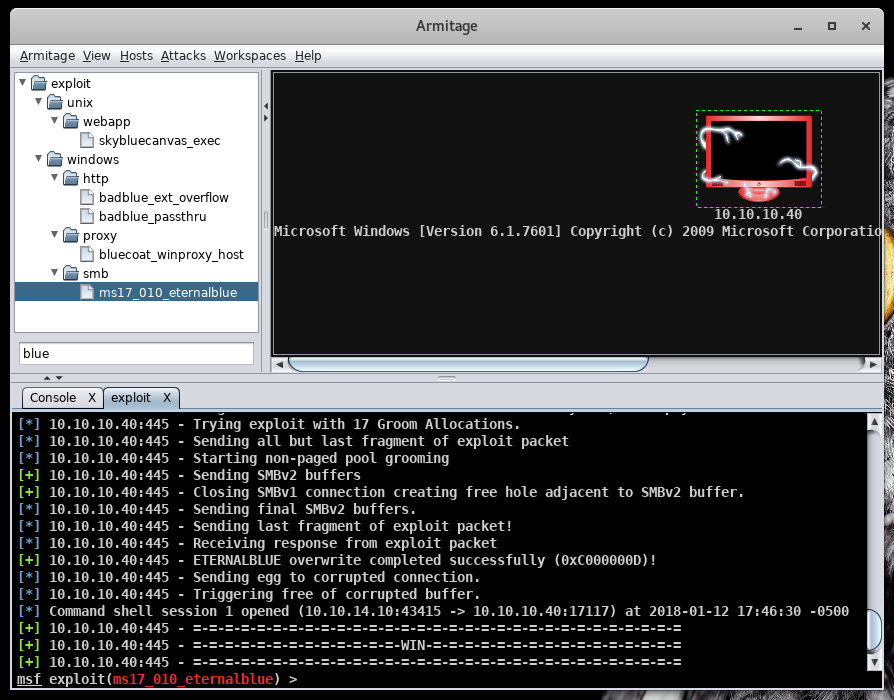
Task: Click the badblue_passthru module file icon
Action: (x=87, y=216)
